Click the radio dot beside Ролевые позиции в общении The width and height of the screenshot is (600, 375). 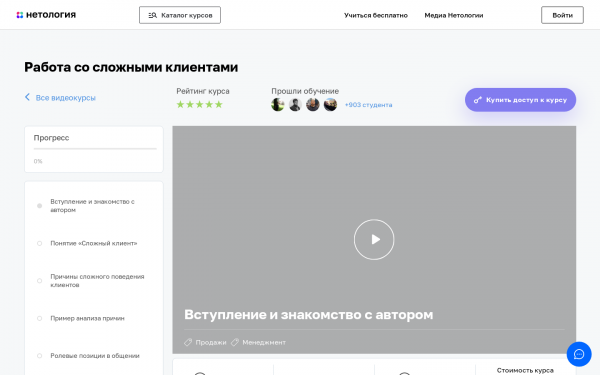[x=39, y=356]
